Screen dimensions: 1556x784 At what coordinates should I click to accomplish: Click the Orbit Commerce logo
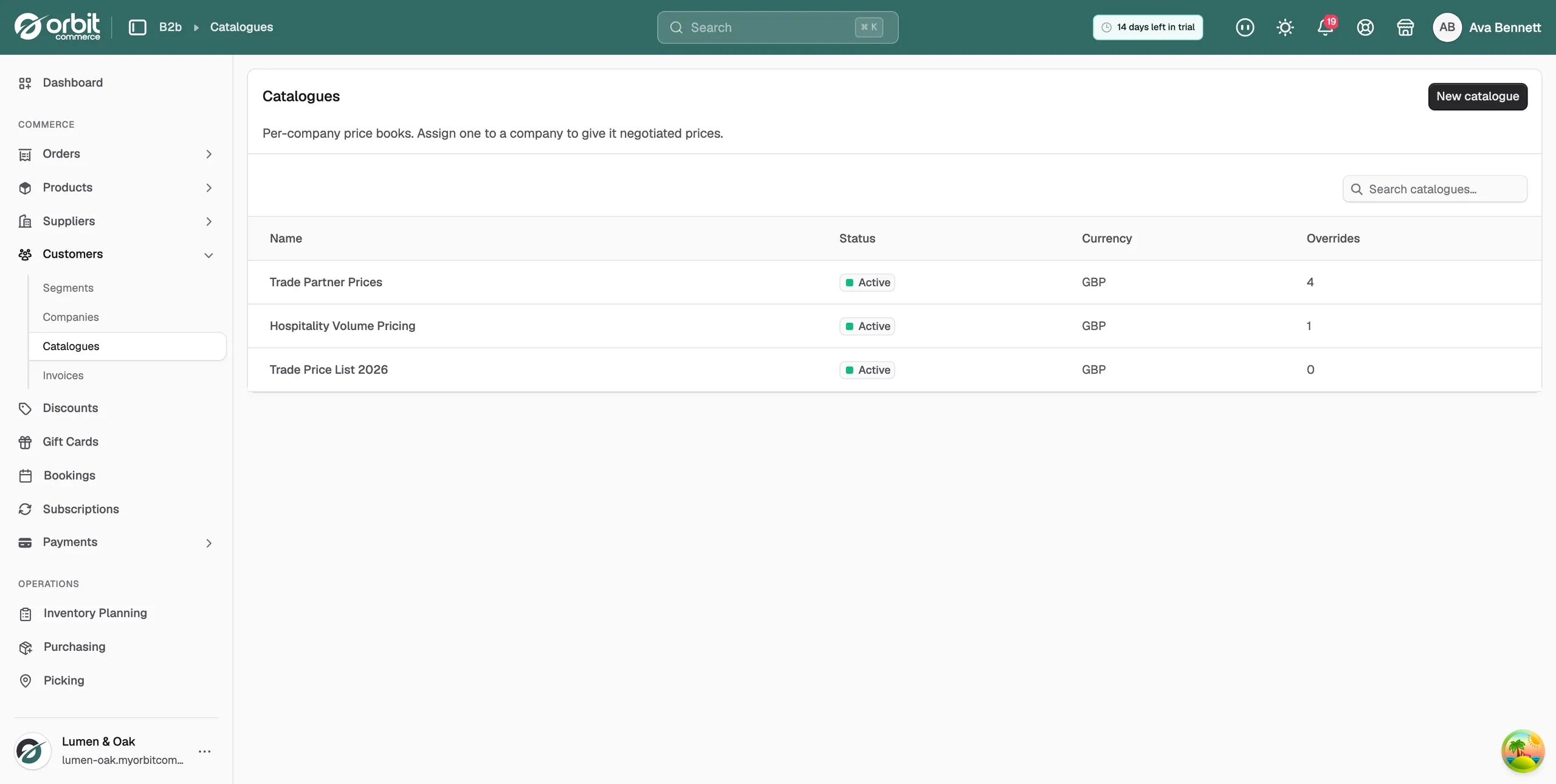pos(57,27)
